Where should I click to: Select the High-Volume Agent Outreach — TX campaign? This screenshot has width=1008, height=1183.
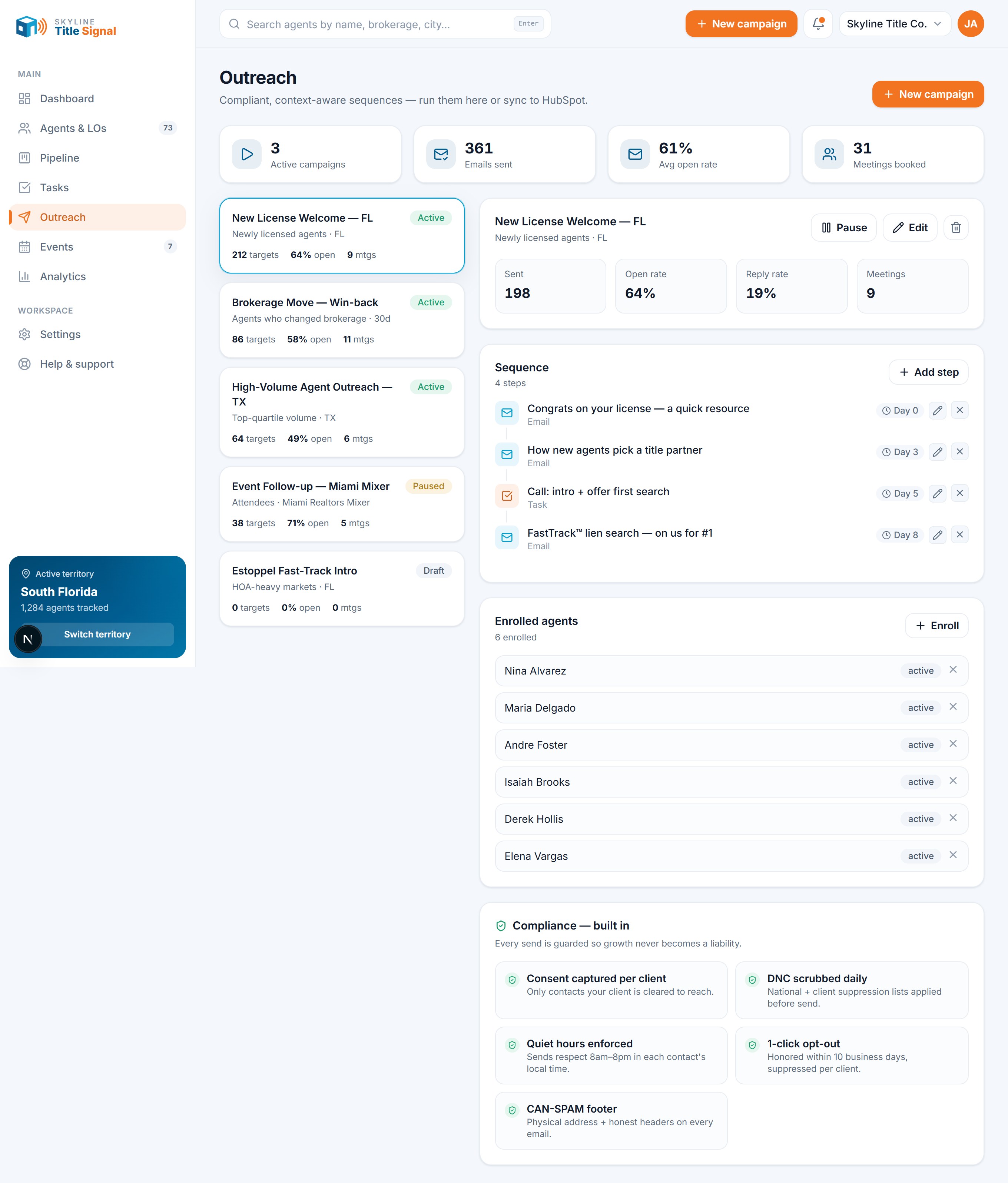342,412
